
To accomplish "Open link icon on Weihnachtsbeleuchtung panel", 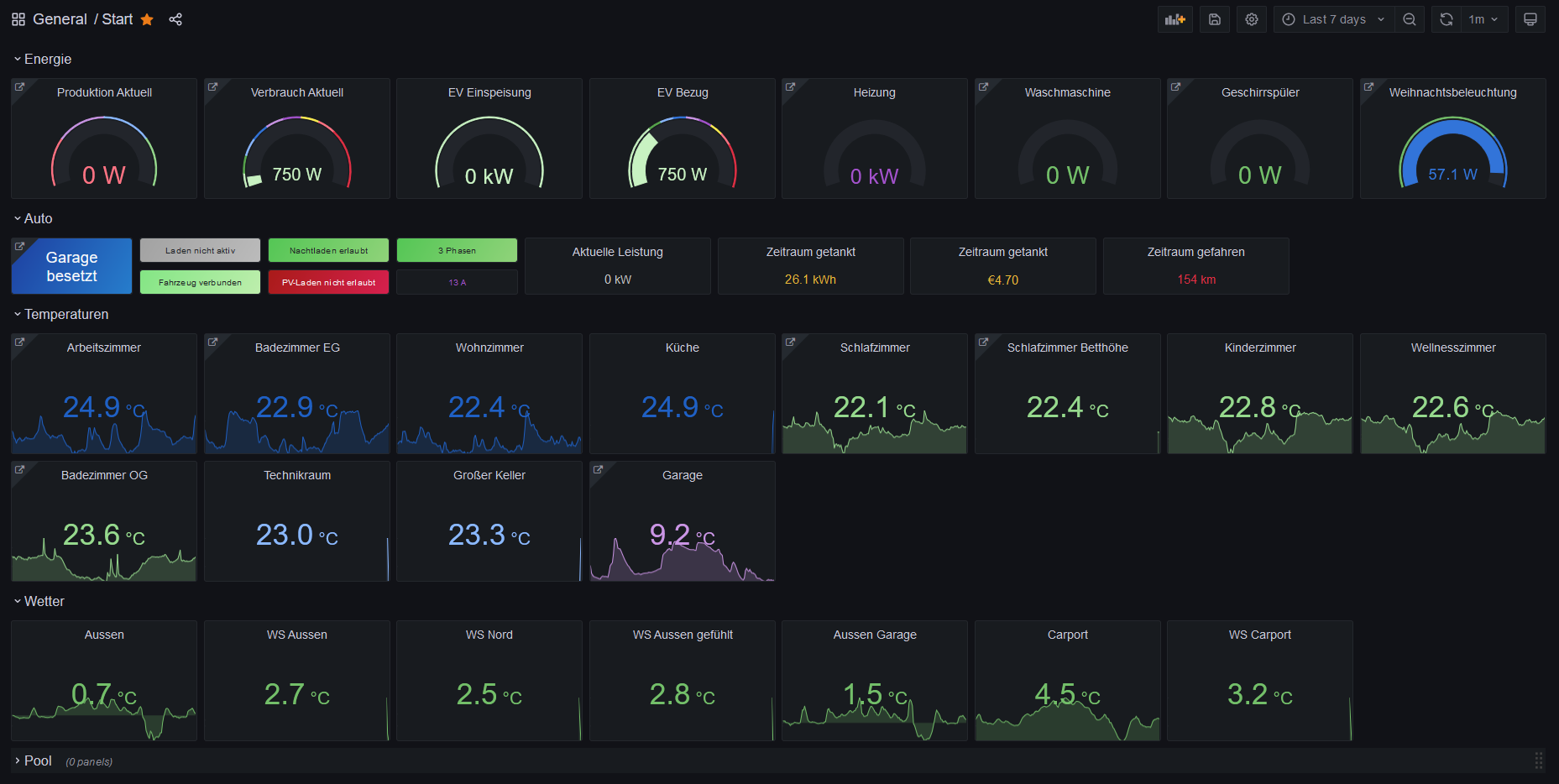I will (1369, 86).
